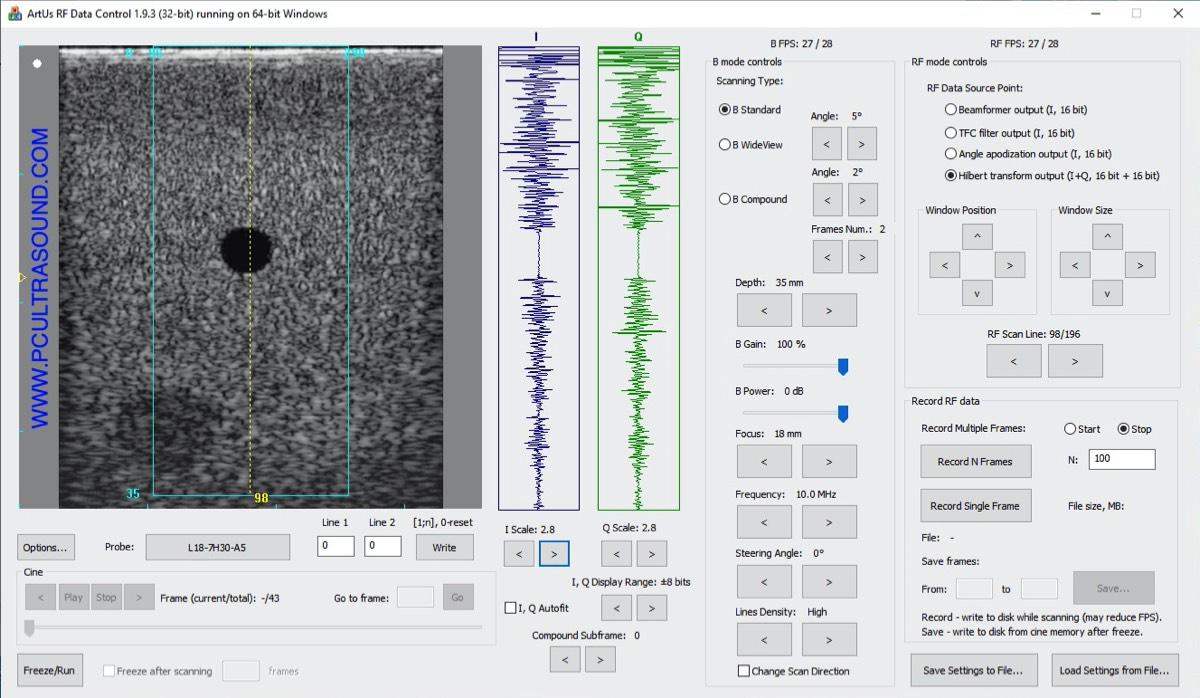Image resolution: width=1200 pixels, height=698 pixels.
Task: Choose Beamformer output as RF source
Action: (951, 110)
